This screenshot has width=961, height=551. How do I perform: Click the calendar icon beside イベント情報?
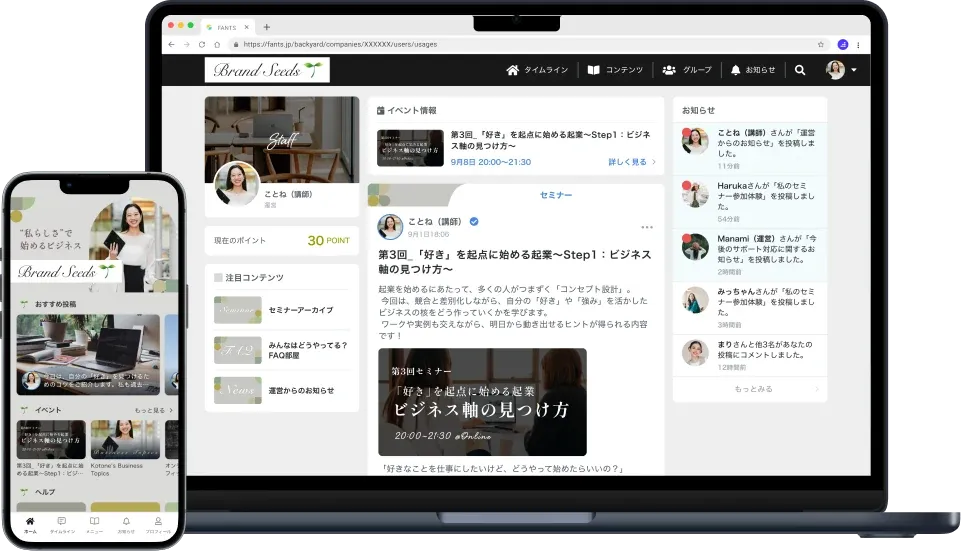point(381,110)
